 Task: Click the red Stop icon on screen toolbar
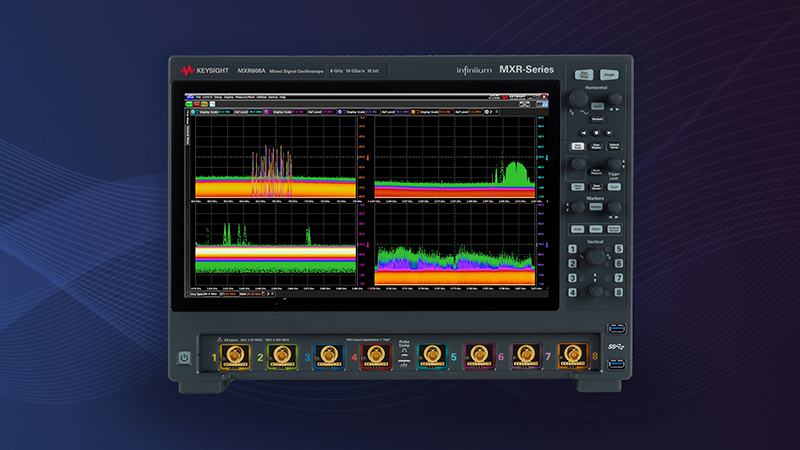pyautogui.click(x=196, y=104)
